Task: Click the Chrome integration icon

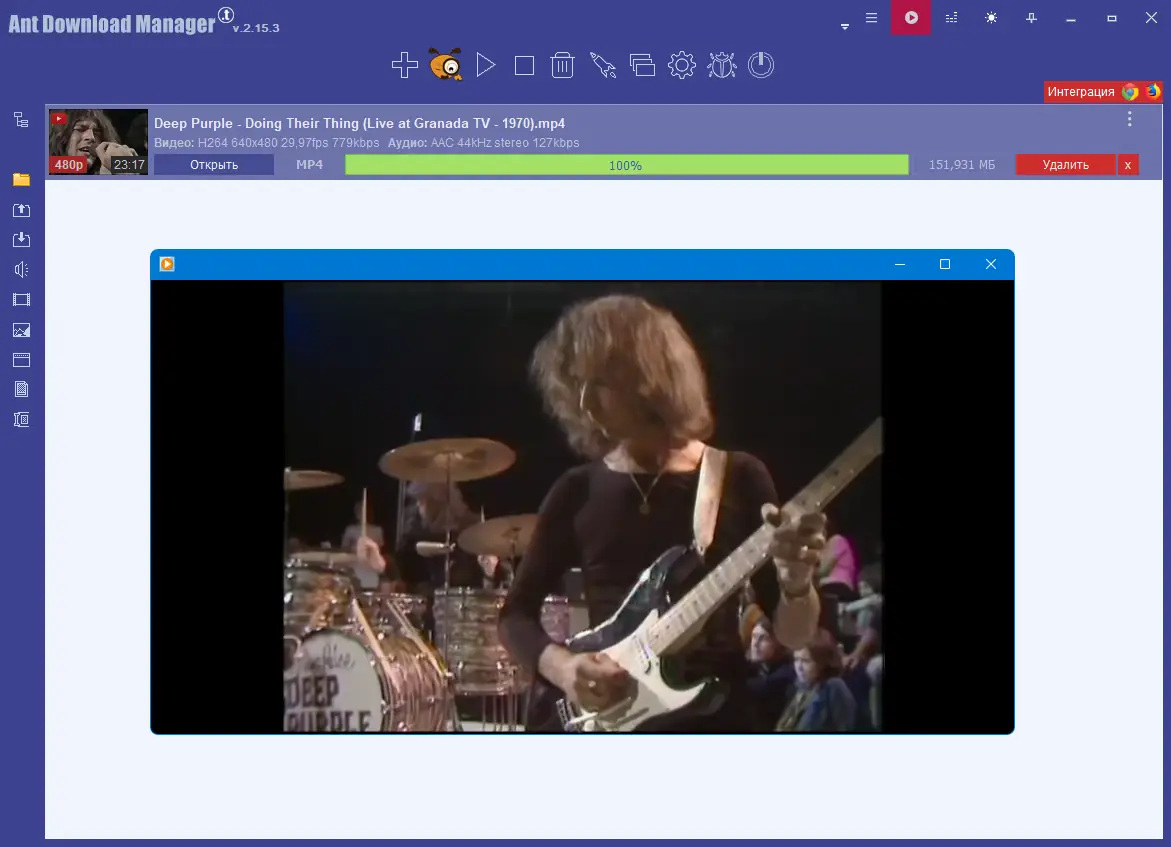Action: [1130, 91]
